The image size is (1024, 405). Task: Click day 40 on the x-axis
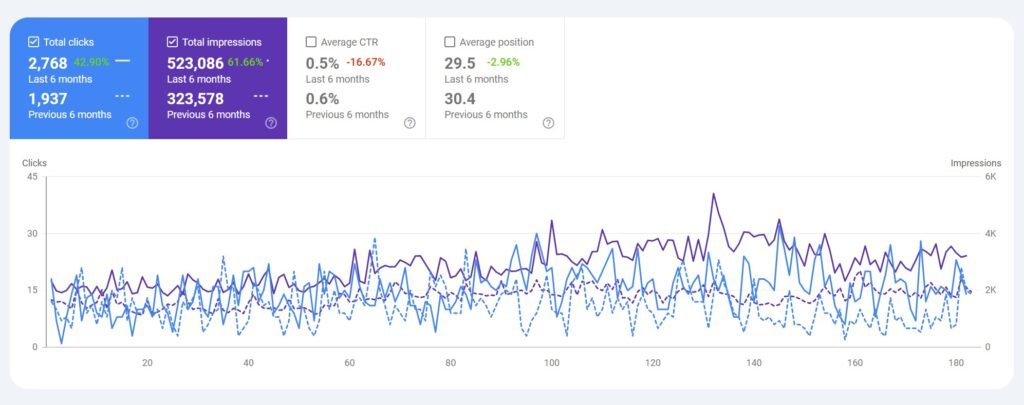coord(248,363)
